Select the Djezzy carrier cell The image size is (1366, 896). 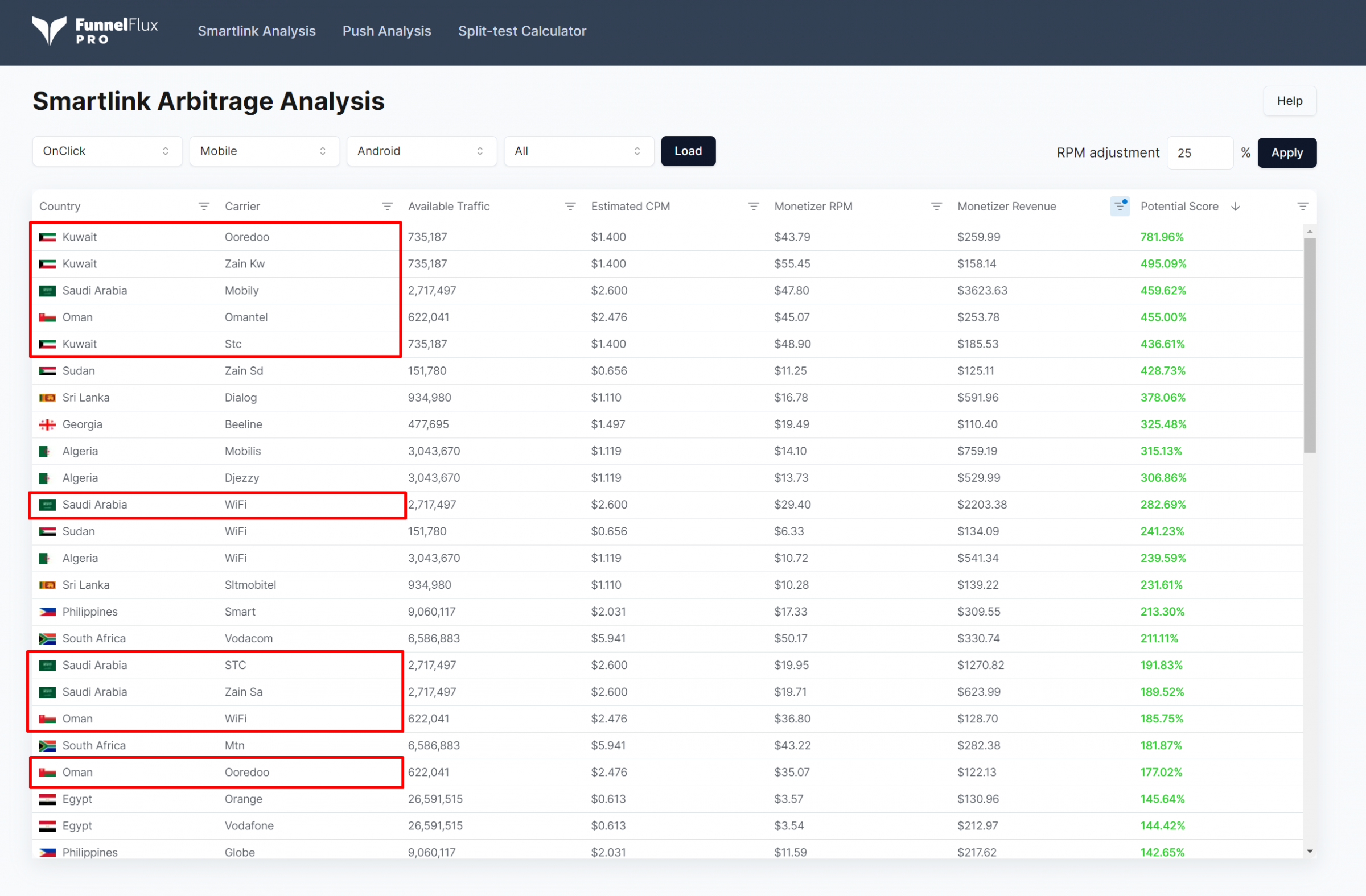(x=242, y=478)
